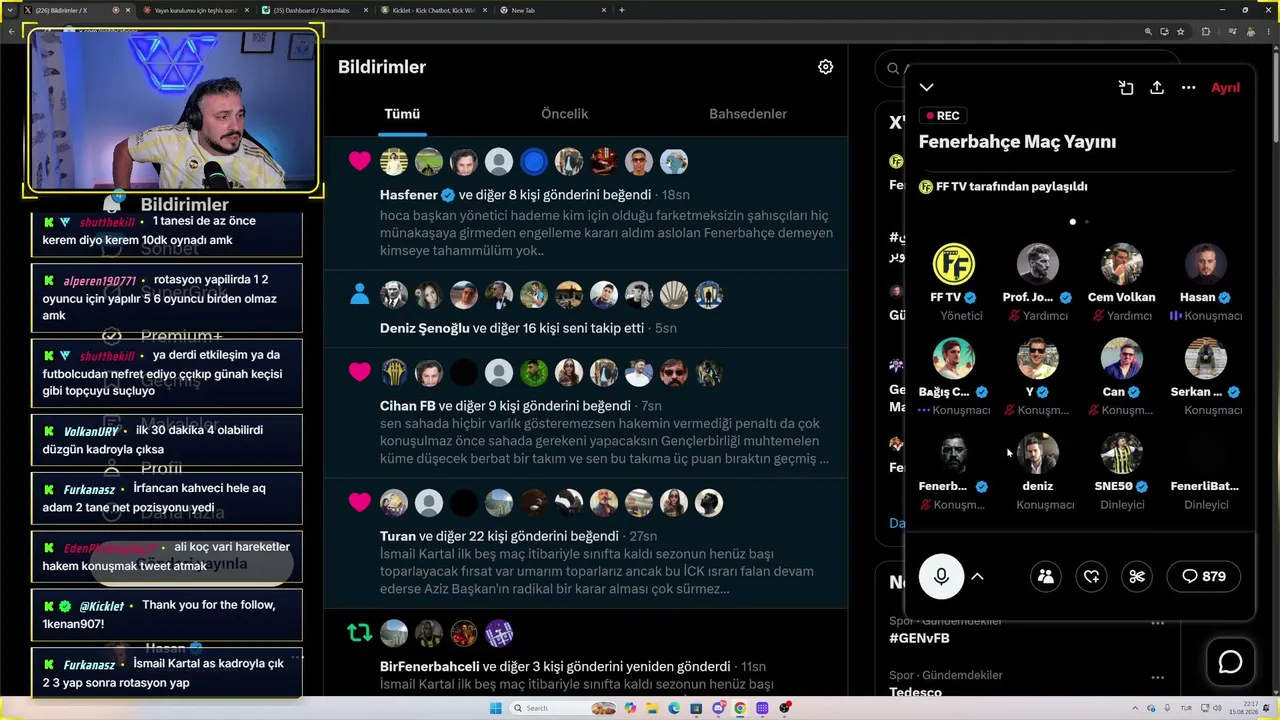Open BirFenerbahceli's profile link
Viewport: 1280px width, 720px height.
[429, 666]
